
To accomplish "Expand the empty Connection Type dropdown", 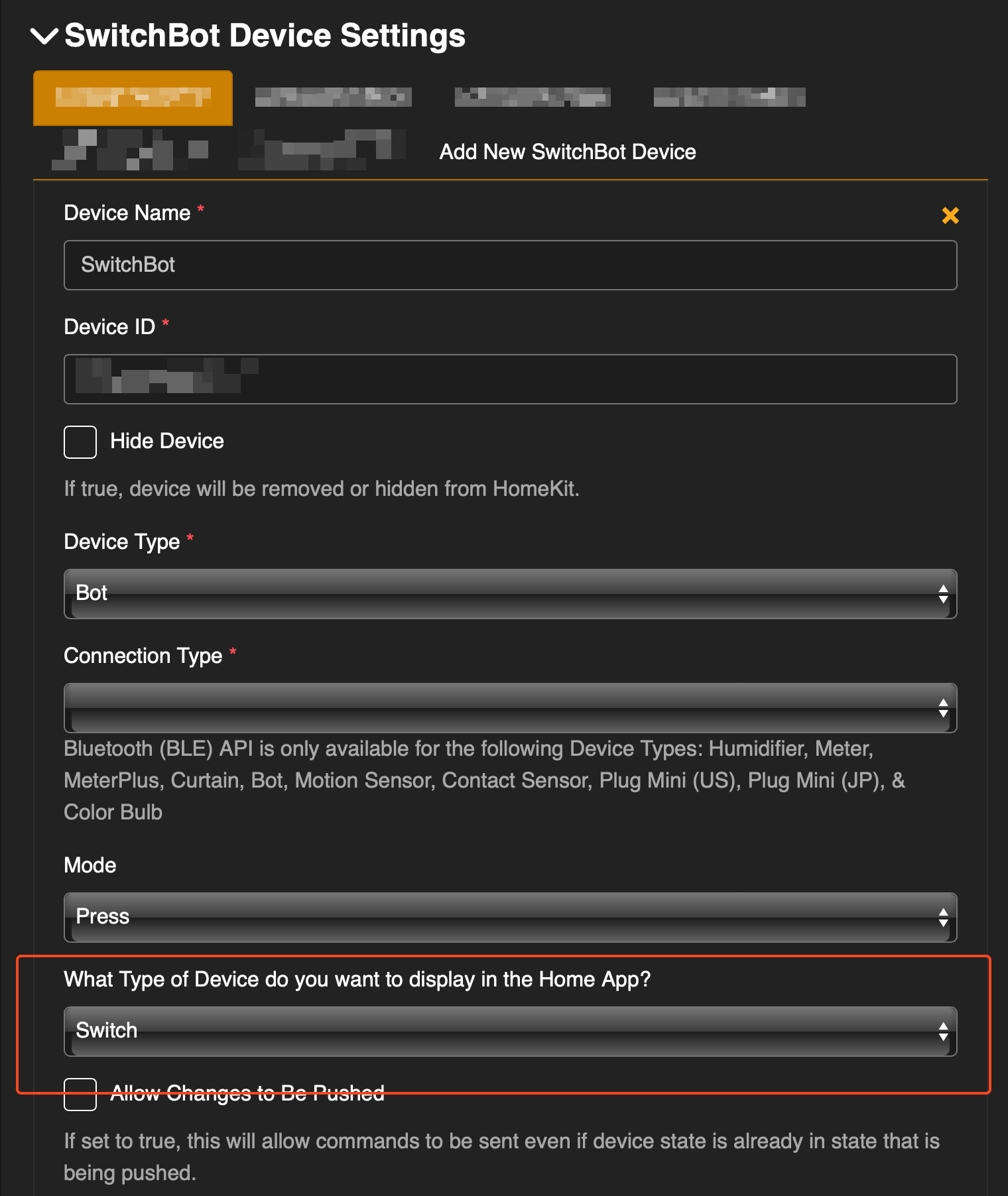I will click(x=509, y=707).
